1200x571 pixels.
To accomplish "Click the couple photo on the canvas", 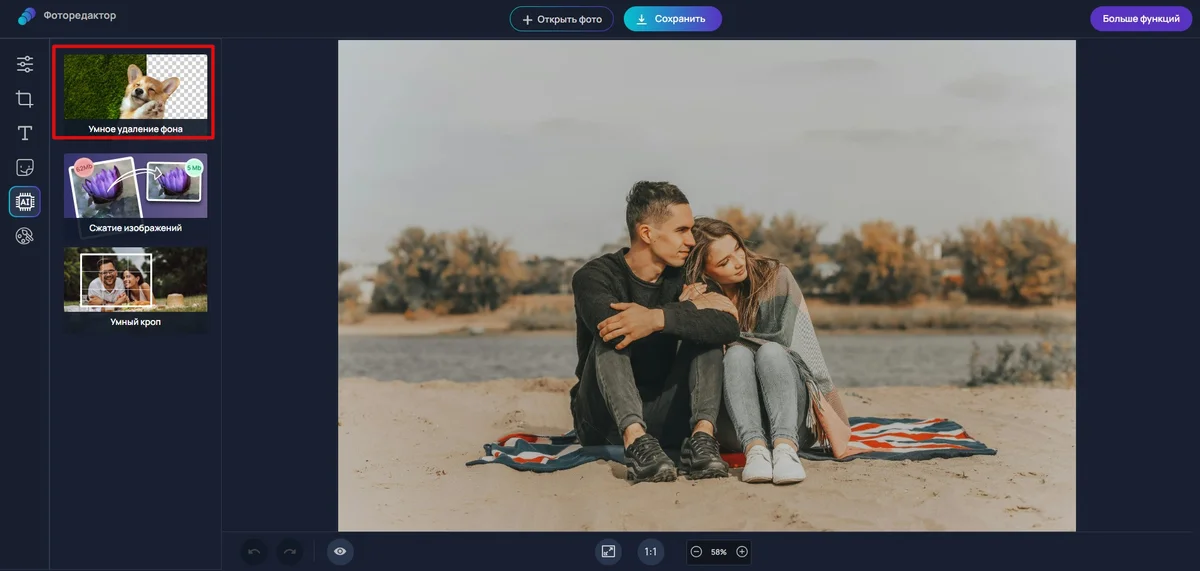I will pos(707,285).
